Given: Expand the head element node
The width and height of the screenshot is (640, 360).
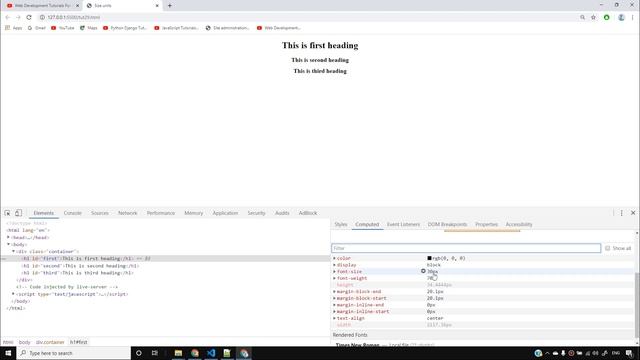Looking at the screenshot, I should pyautogui.click(x=8, y=237).
